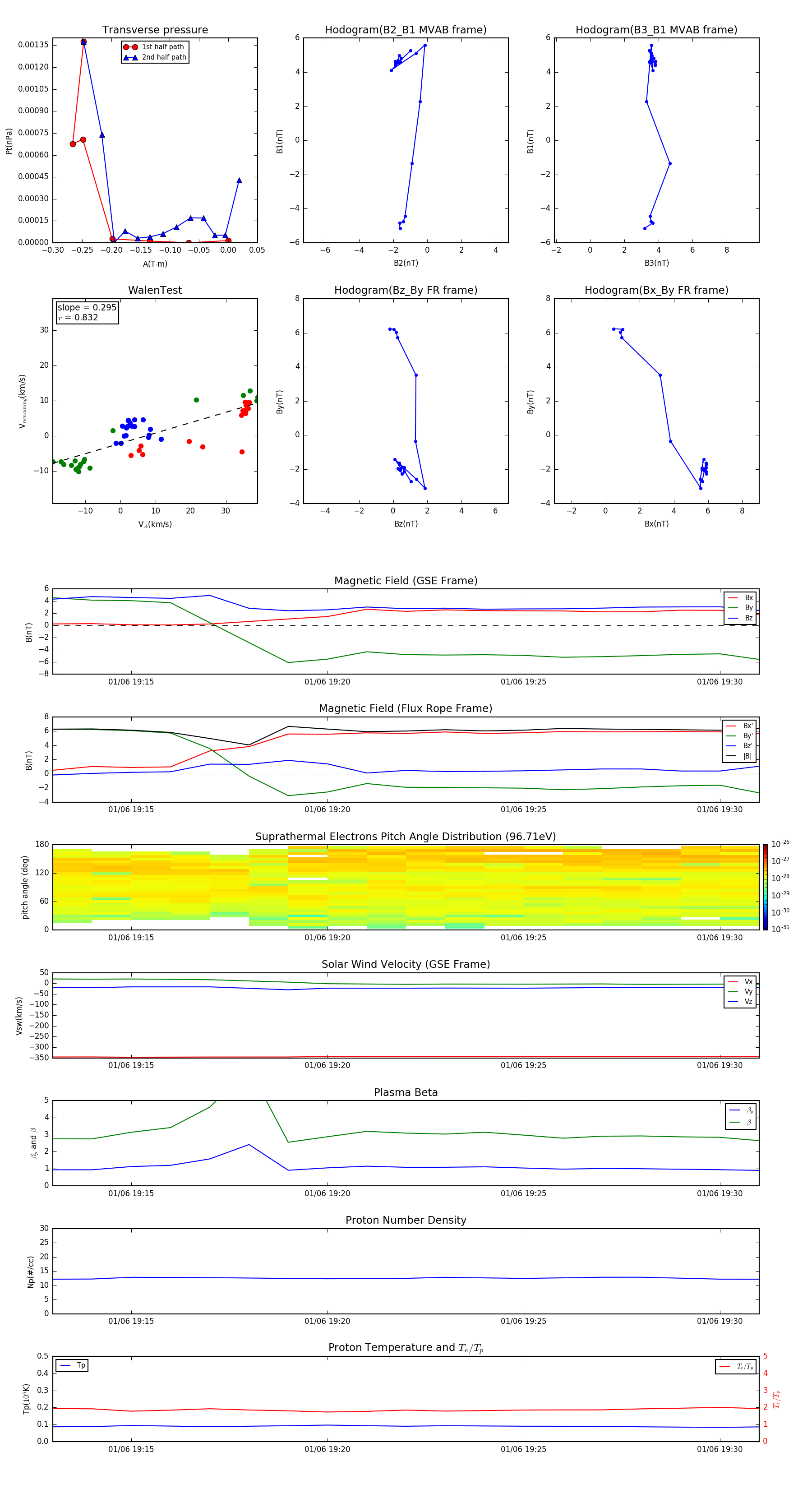Image resolution: width=812 pixels, height=1489 pixels.
Task: Click the peak marker in Transverse pressure plot
Action: tap(83, 42)
